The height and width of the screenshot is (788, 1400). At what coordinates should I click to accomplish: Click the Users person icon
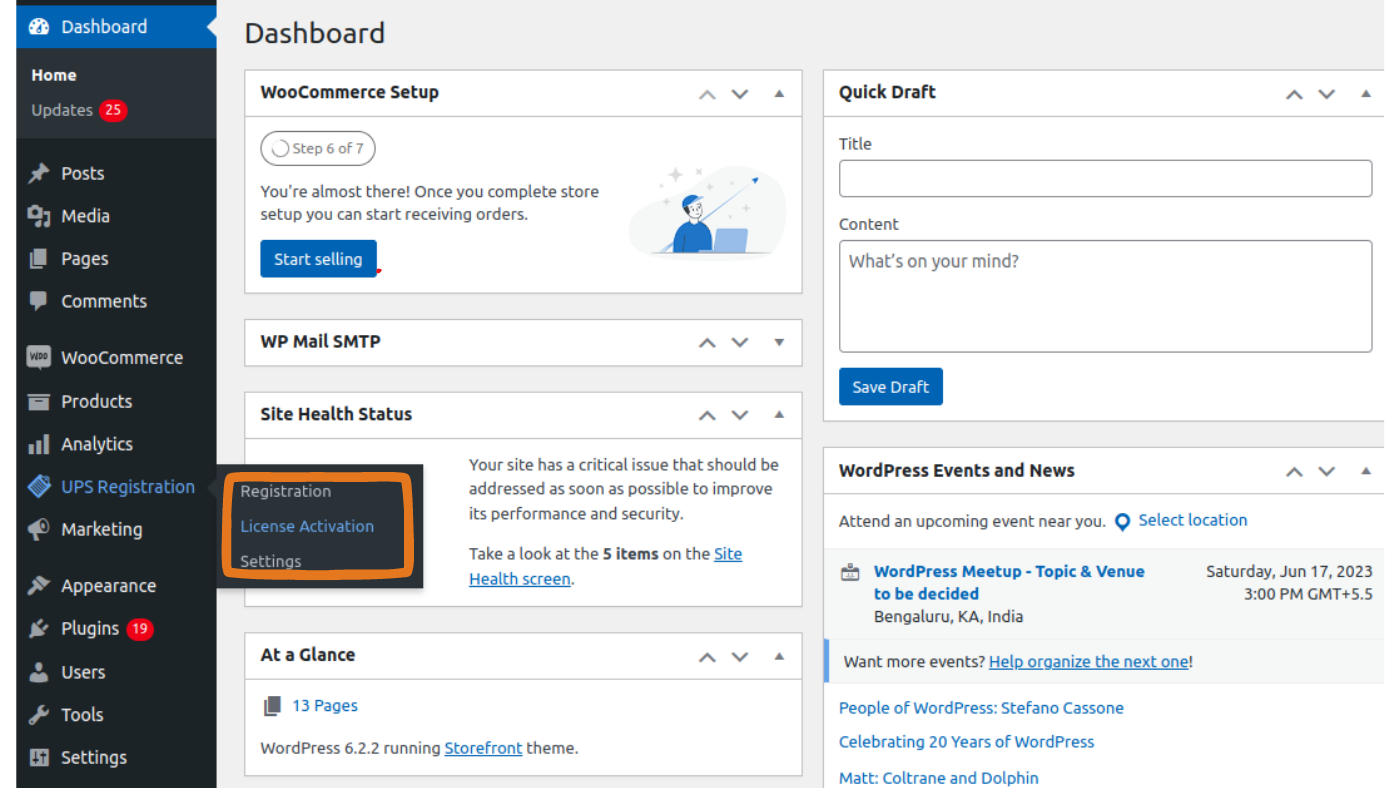coord(39,672)
